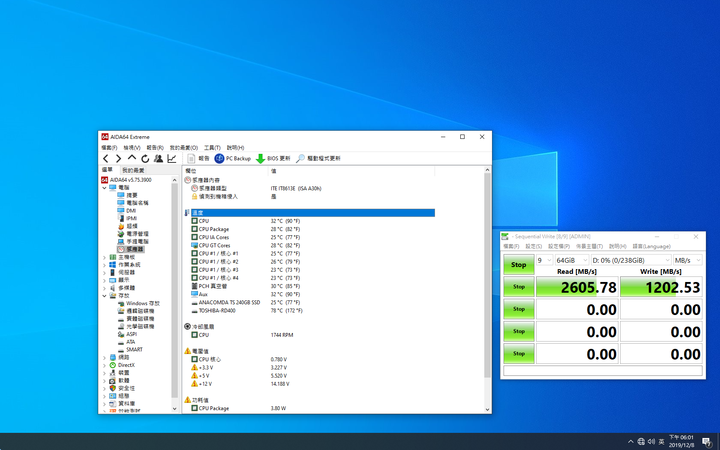
Task: Click the CrystalDiskMark title bar icon
Action: [505, 236]
